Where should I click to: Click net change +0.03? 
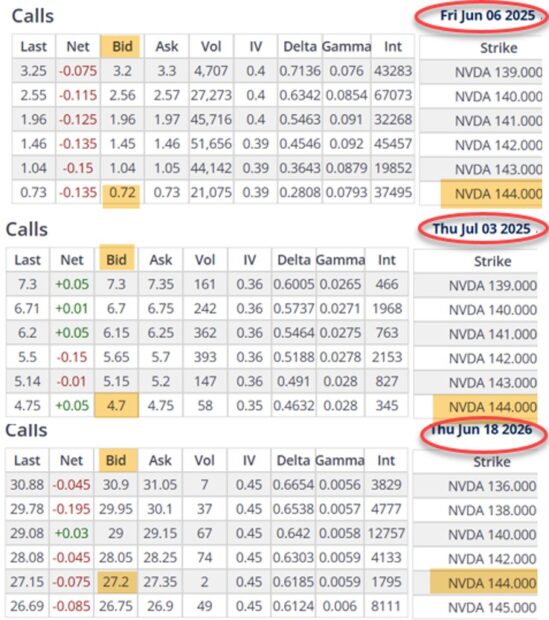71,533
